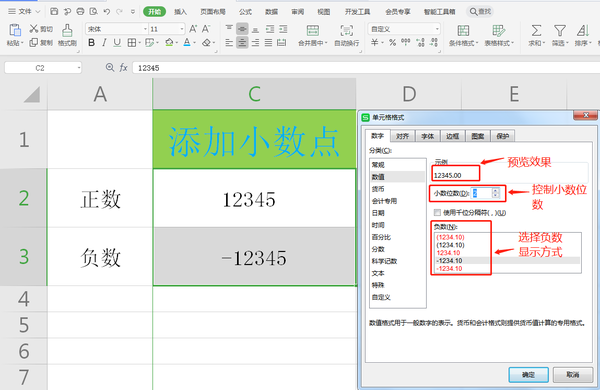Open the 字体 tab in the dialog

coord(427,136)
